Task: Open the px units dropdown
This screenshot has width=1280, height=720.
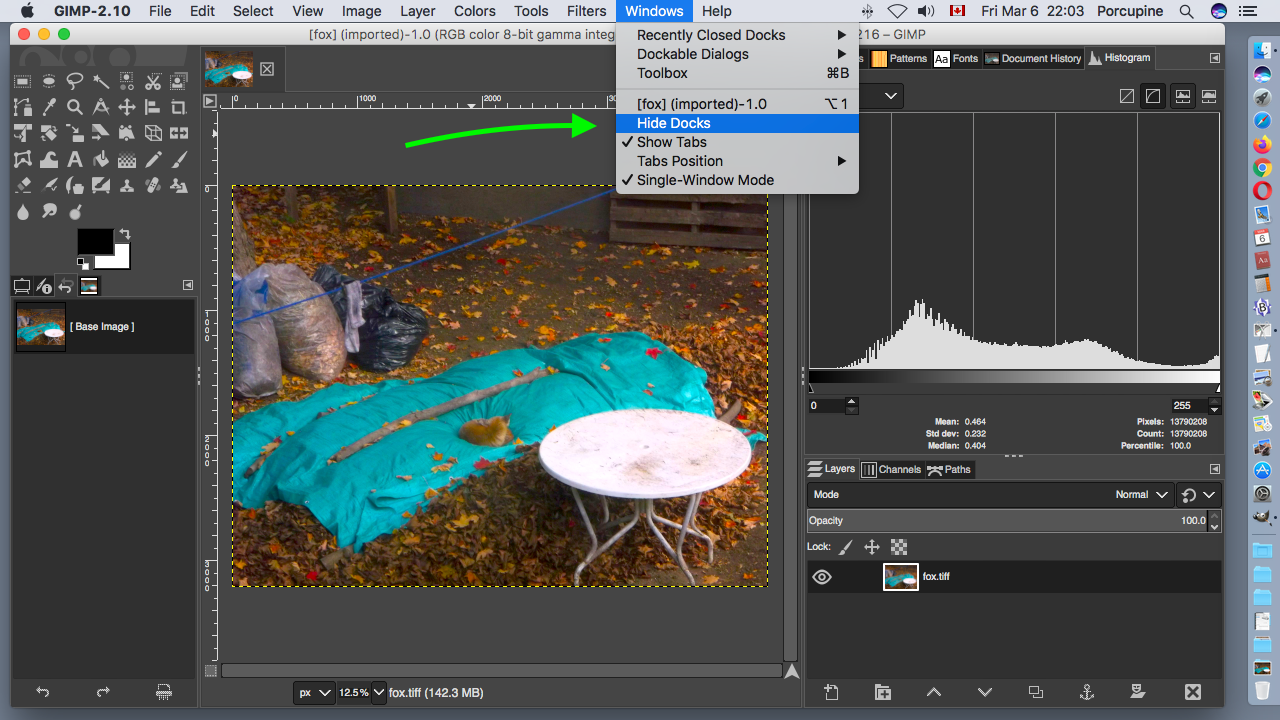Action: [x=314, y=692]
